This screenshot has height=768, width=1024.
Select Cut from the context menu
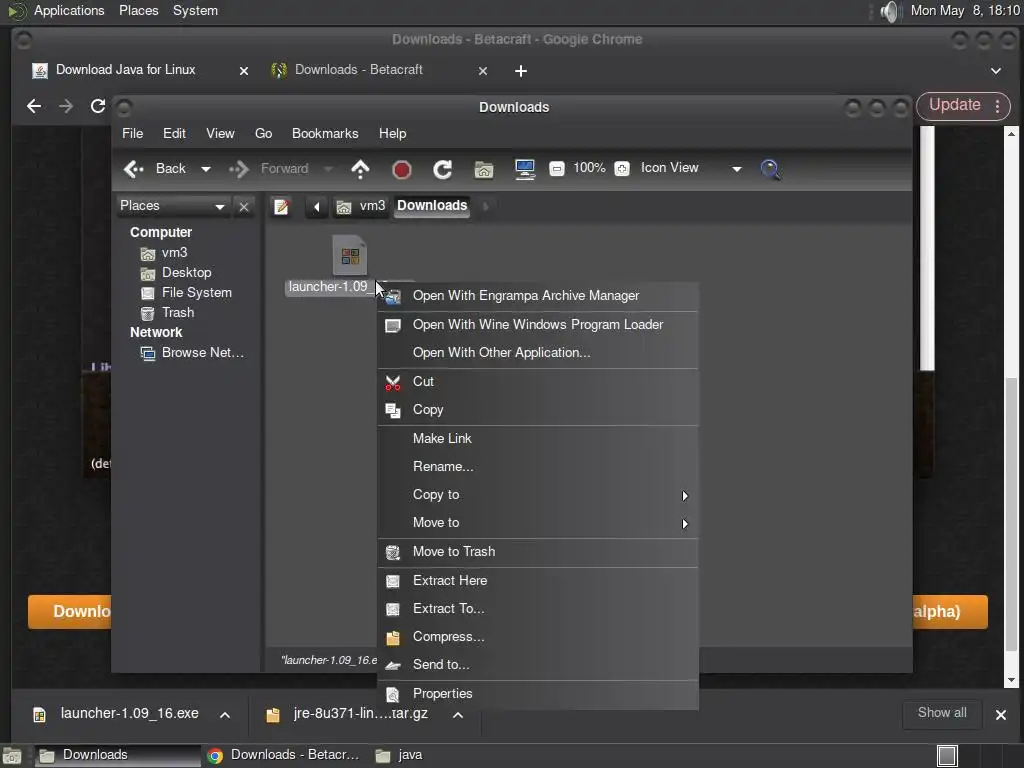(x=538, y=381)
